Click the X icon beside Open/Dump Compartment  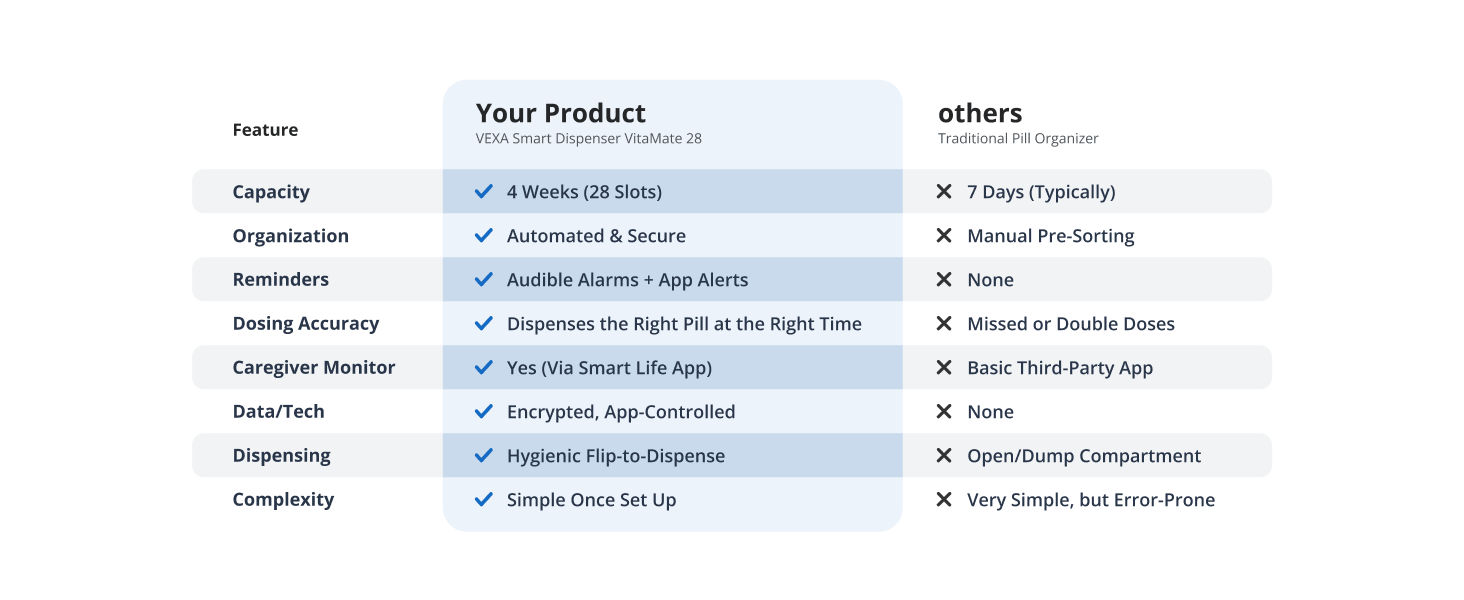tap(944, 456)
